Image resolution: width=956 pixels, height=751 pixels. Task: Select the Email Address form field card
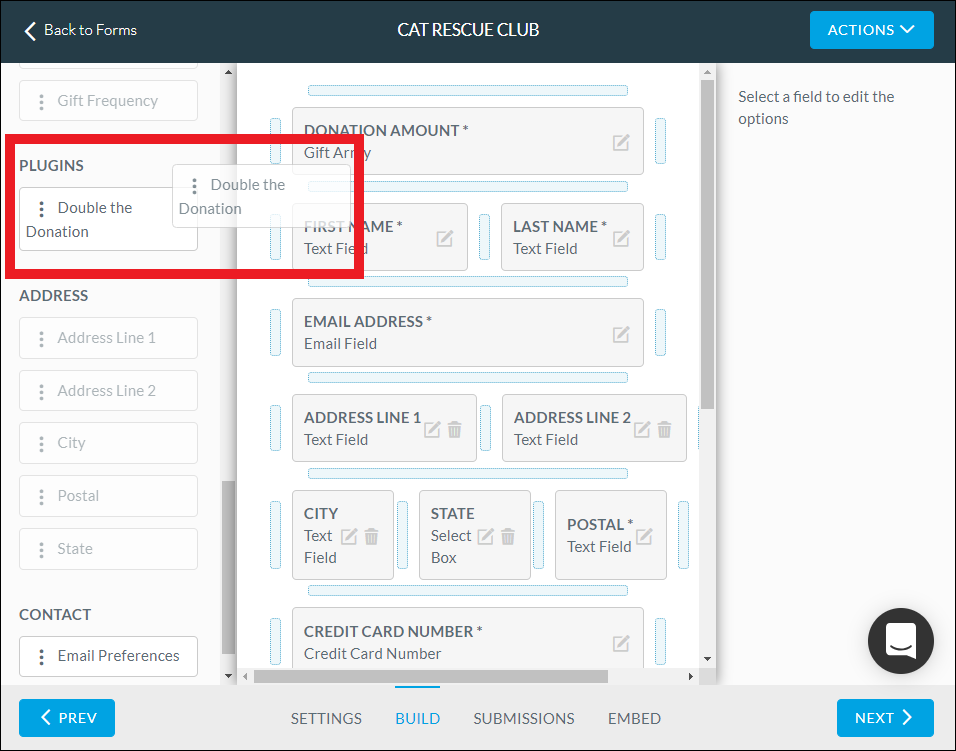coord(468,333)
